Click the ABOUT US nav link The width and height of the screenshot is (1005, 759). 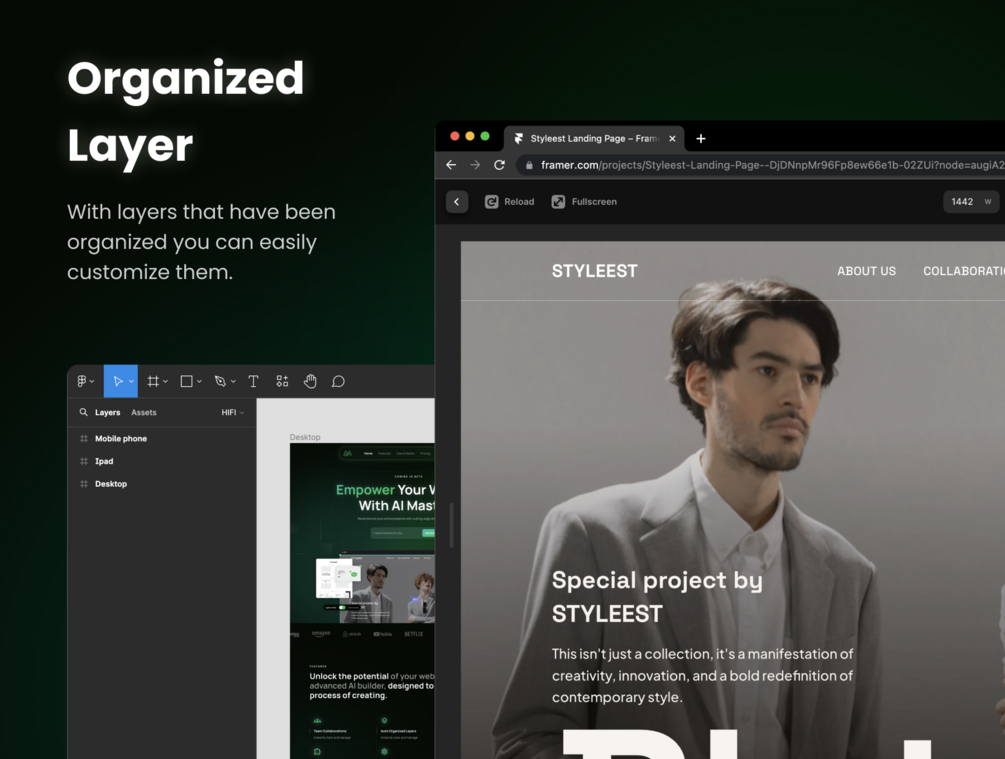(867, 271)
